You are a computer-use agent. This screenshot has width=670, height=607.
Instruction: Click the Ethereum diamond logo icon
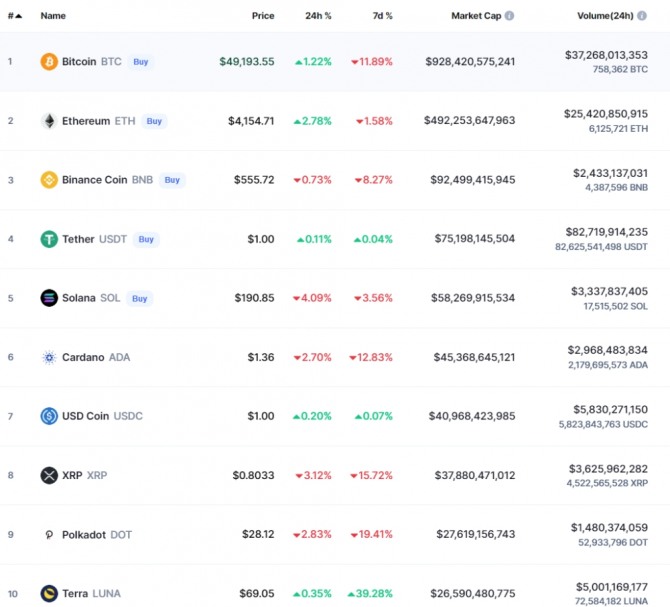point(49,121)
